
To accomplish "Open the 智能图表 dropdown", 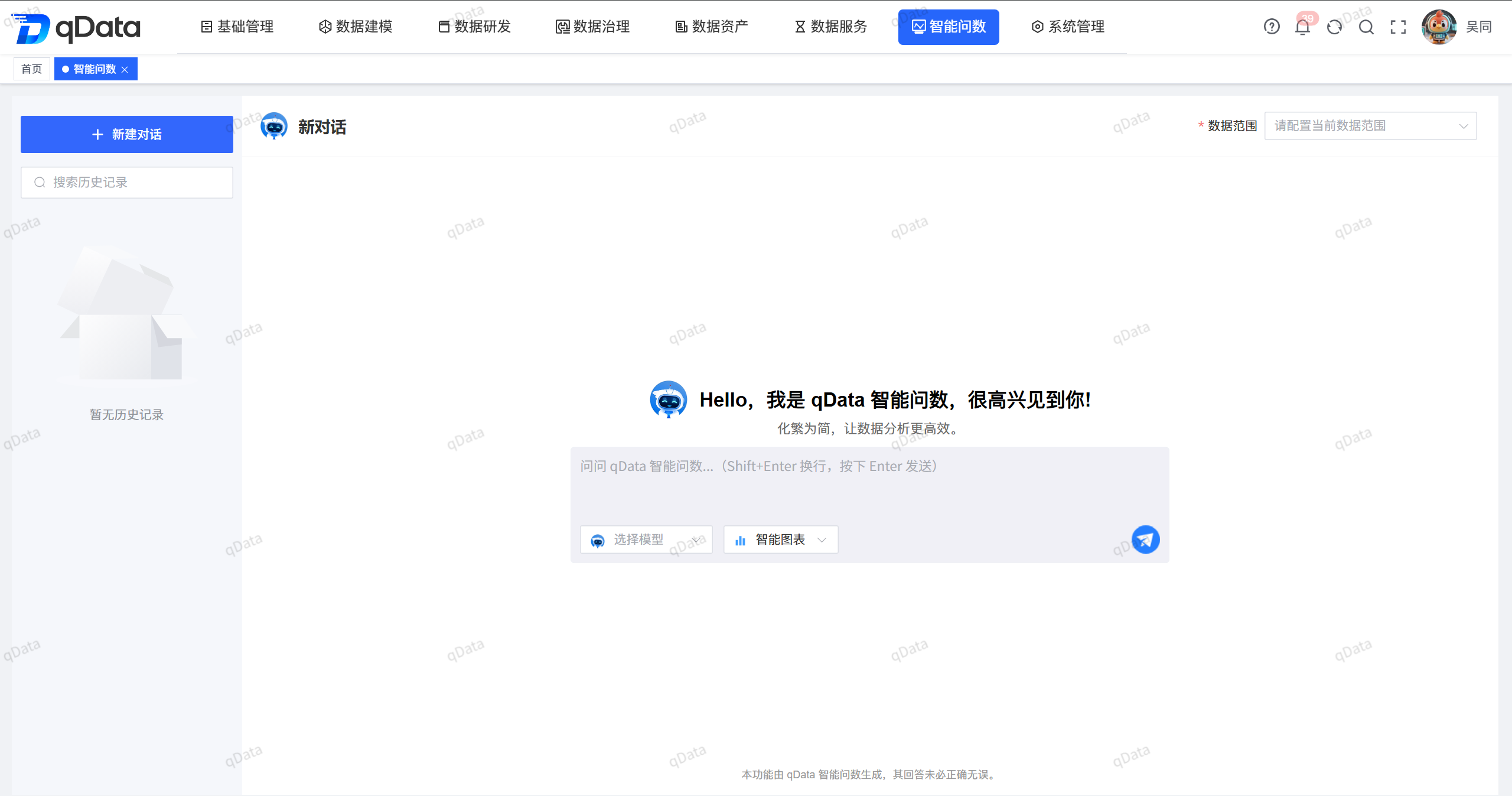I will [x=781, y=540].
